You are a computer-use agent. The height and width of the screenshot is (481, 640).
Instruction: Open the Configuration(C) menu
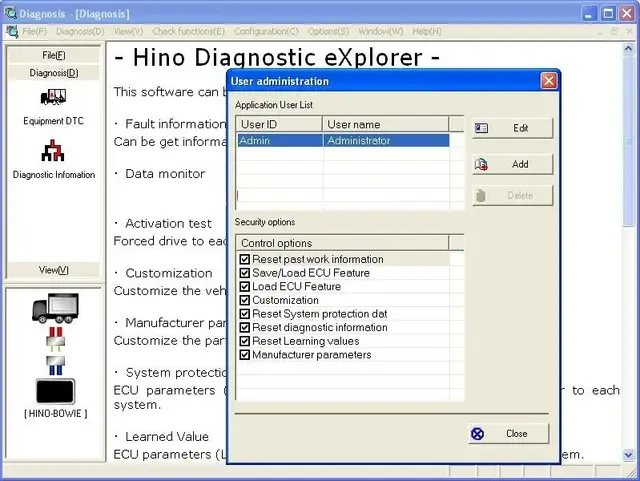(266, 31)
